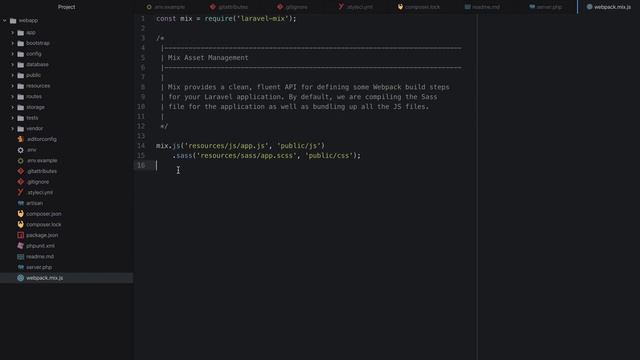
Task: Click 'Mix Asset Management' comment text
Action: pyautogui.click(x=208, y=58)
